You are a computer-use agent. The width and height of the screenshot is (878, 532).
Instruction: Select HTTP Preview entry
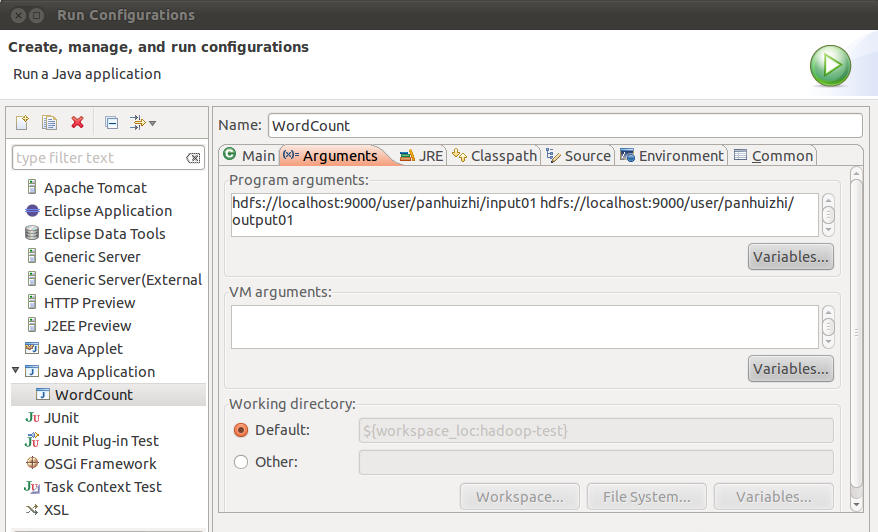[90, 302]
